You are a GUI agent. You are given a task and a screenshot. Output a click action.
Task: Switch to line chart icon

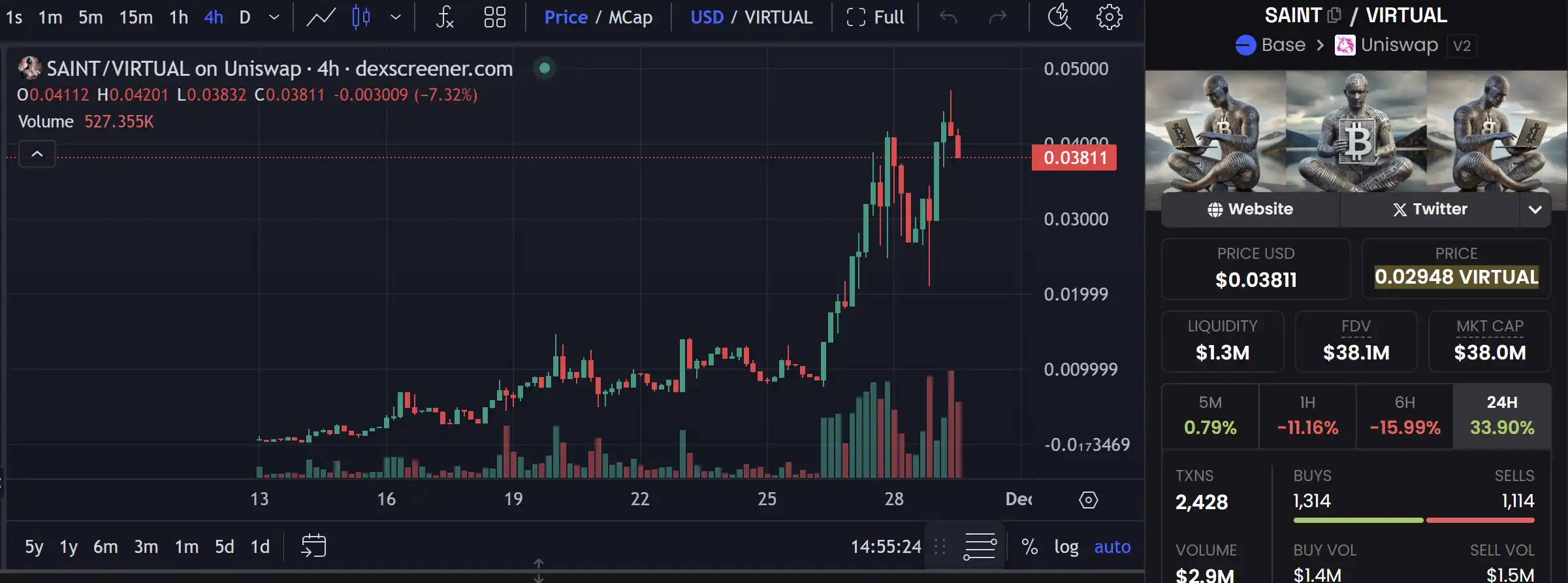[321, 18]
